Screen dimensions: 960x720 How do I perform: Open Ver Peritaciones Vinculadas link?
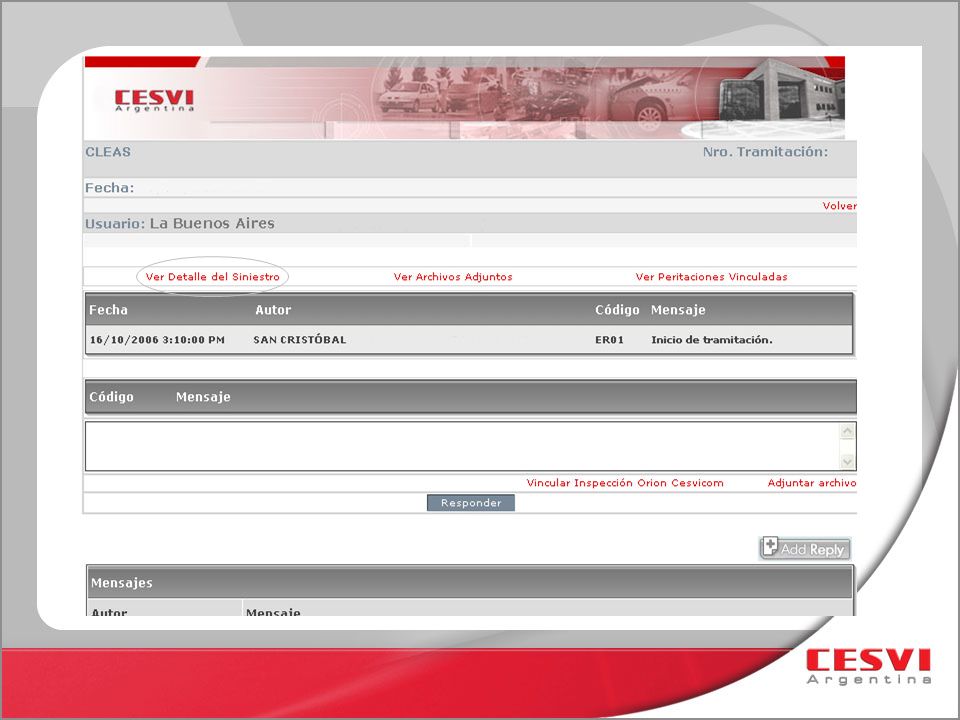(x=711, y=277)
